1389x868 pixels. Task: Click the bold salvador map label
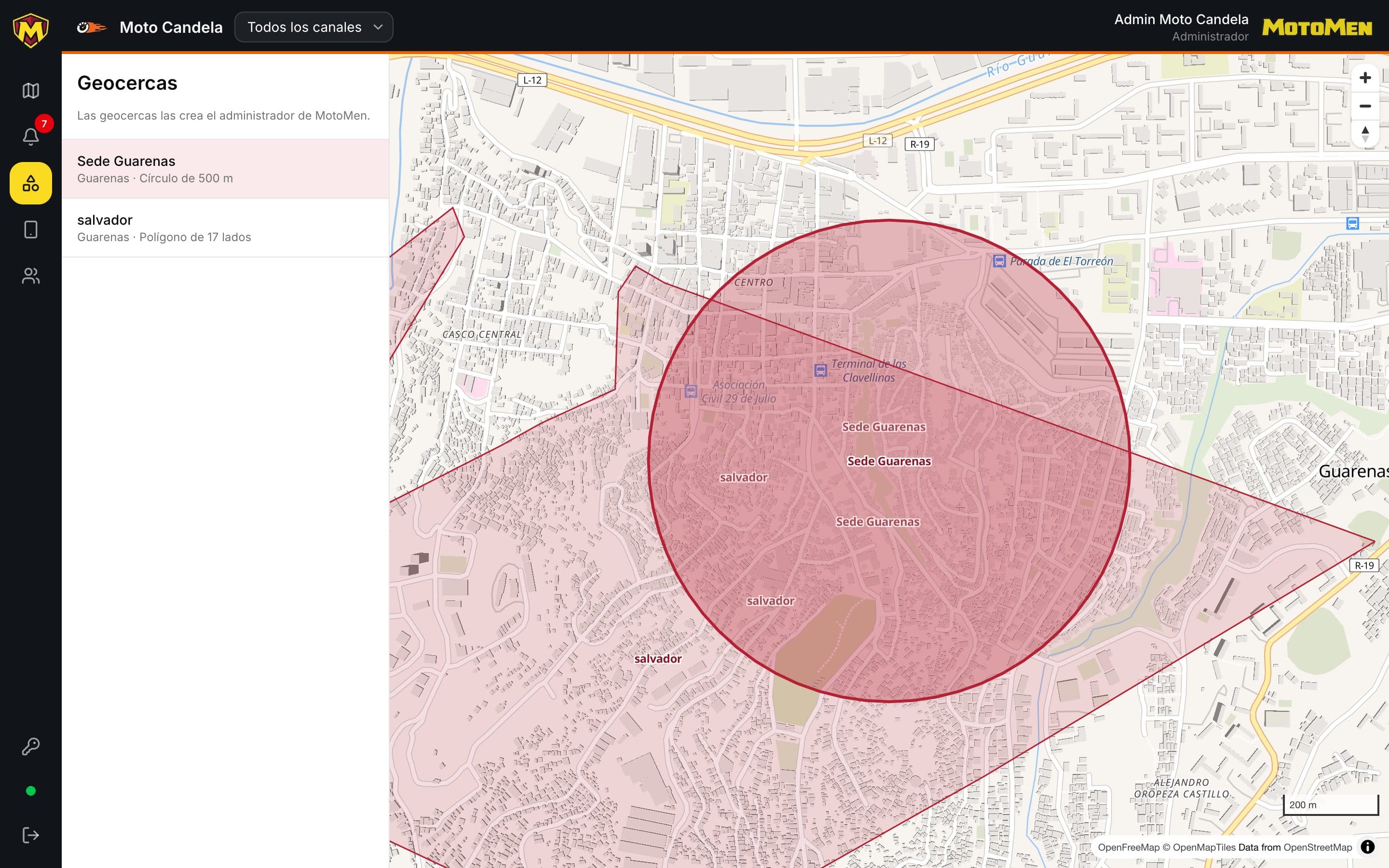tap(658, 659)
